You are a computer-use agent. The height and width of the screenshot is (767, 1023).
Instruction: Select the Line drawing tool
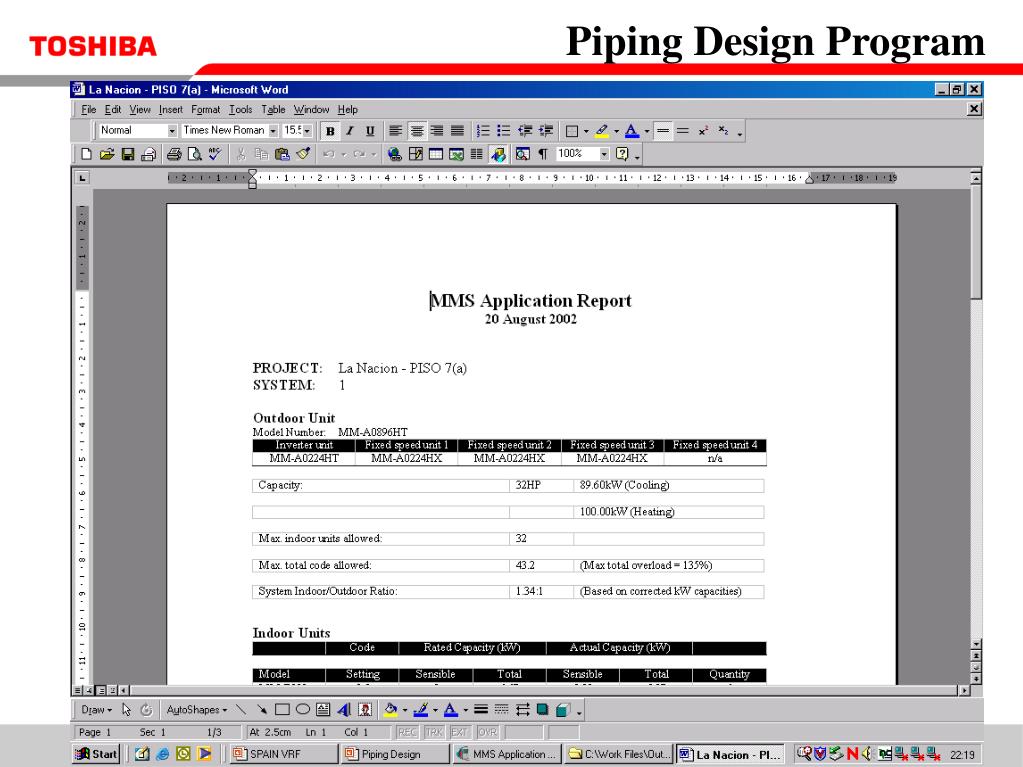pos(241,710)
